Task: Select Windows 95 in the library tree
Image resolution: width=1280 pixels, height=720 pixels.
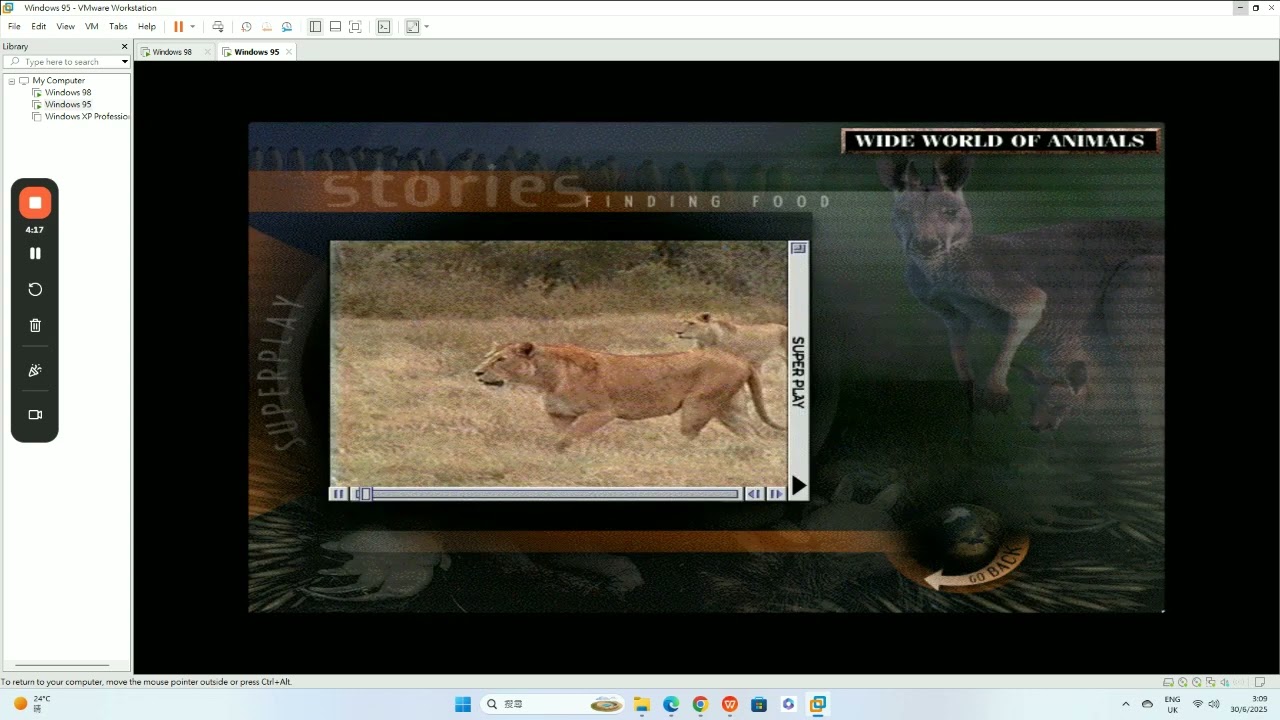Action: point(68,105)
